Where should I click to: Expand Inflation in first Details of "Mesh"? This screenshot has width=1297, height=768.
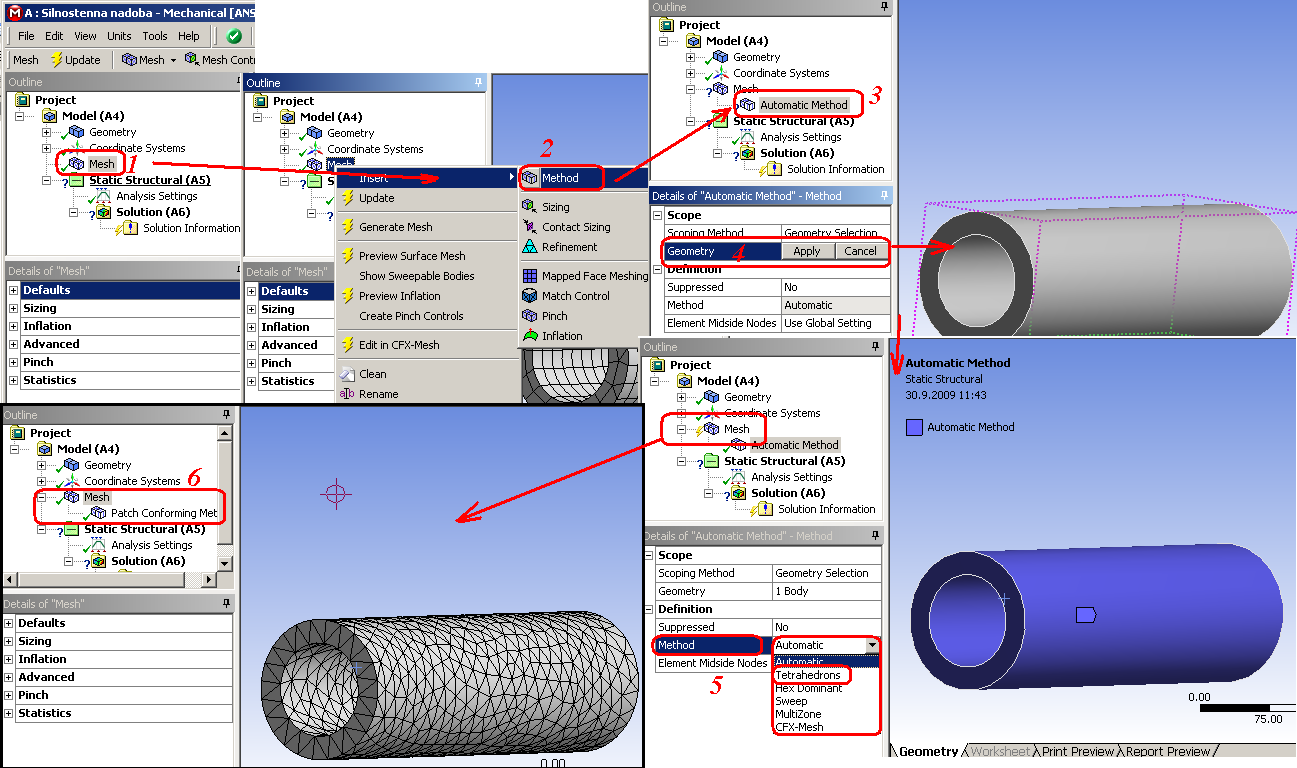coord(13,326)
